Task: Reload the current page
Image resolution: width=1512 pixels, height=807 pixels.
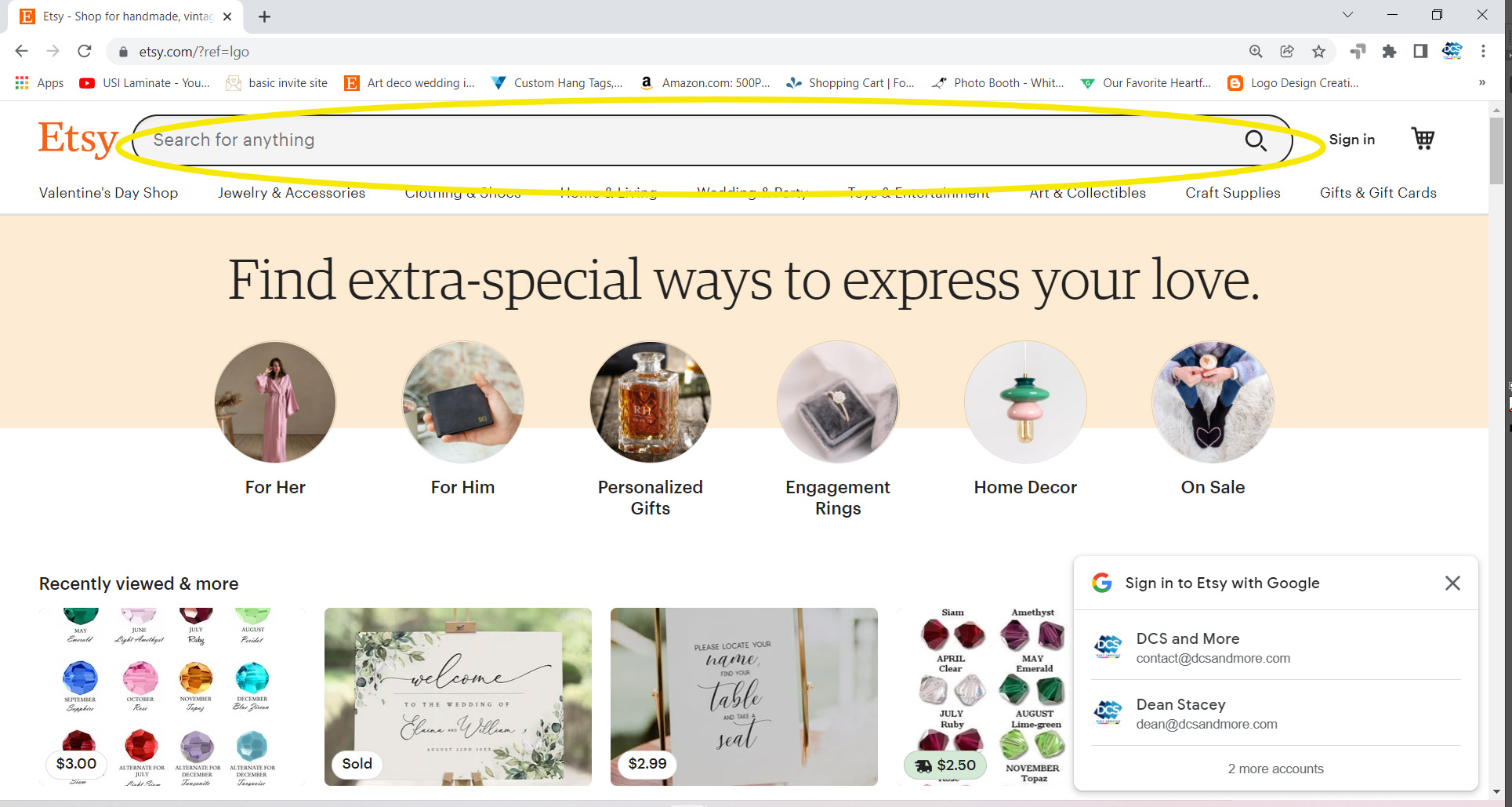Action: [85, 52]
